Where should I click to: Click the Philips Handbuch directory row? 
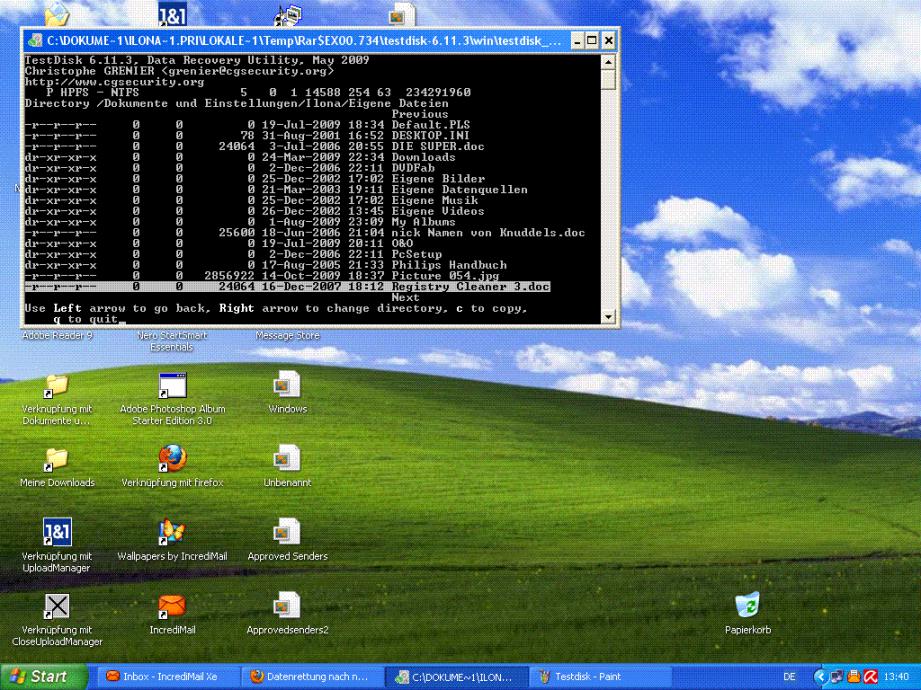(265, 265)
